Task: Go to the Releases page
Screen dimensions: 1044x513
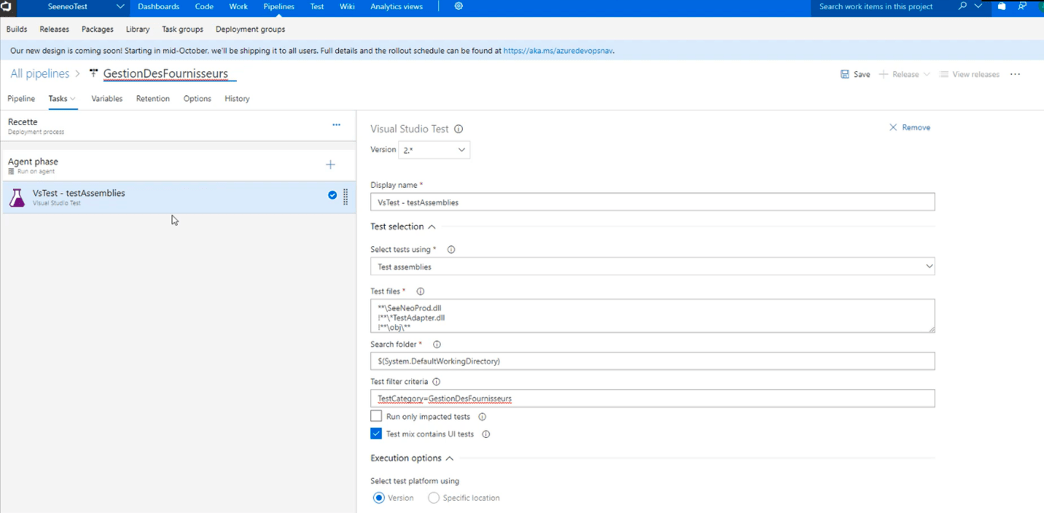Action: (x=54, y=29)
